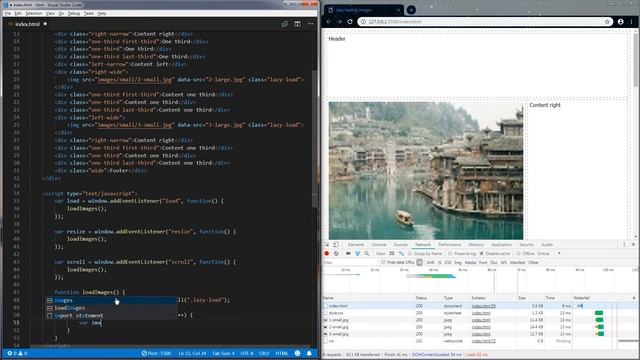Click the browser address bar URL
This screenshot has height=360, width=640.
pos(395,22)
